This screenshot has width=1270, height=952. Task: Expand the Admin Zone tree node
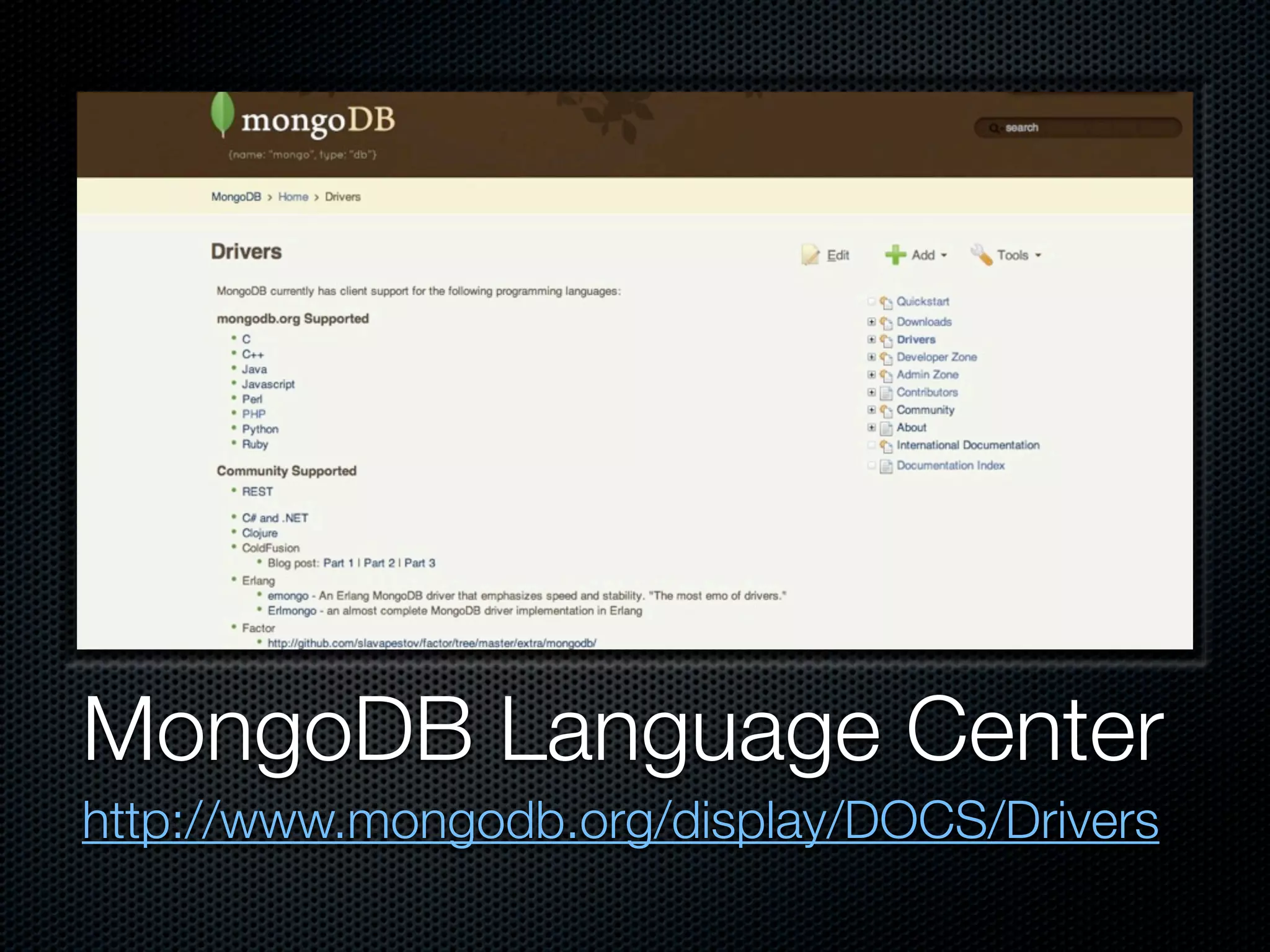click(871, 374)
